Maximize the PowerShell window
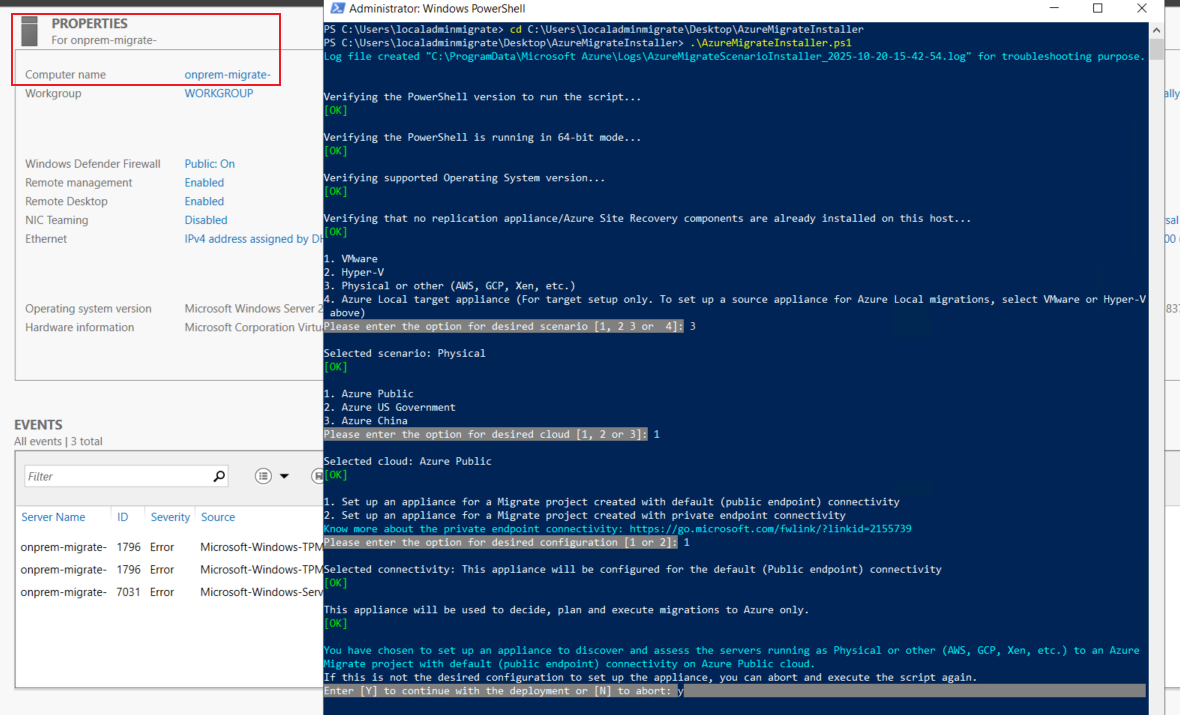Screen dimensions: 1180x715 coord(1097,9)
